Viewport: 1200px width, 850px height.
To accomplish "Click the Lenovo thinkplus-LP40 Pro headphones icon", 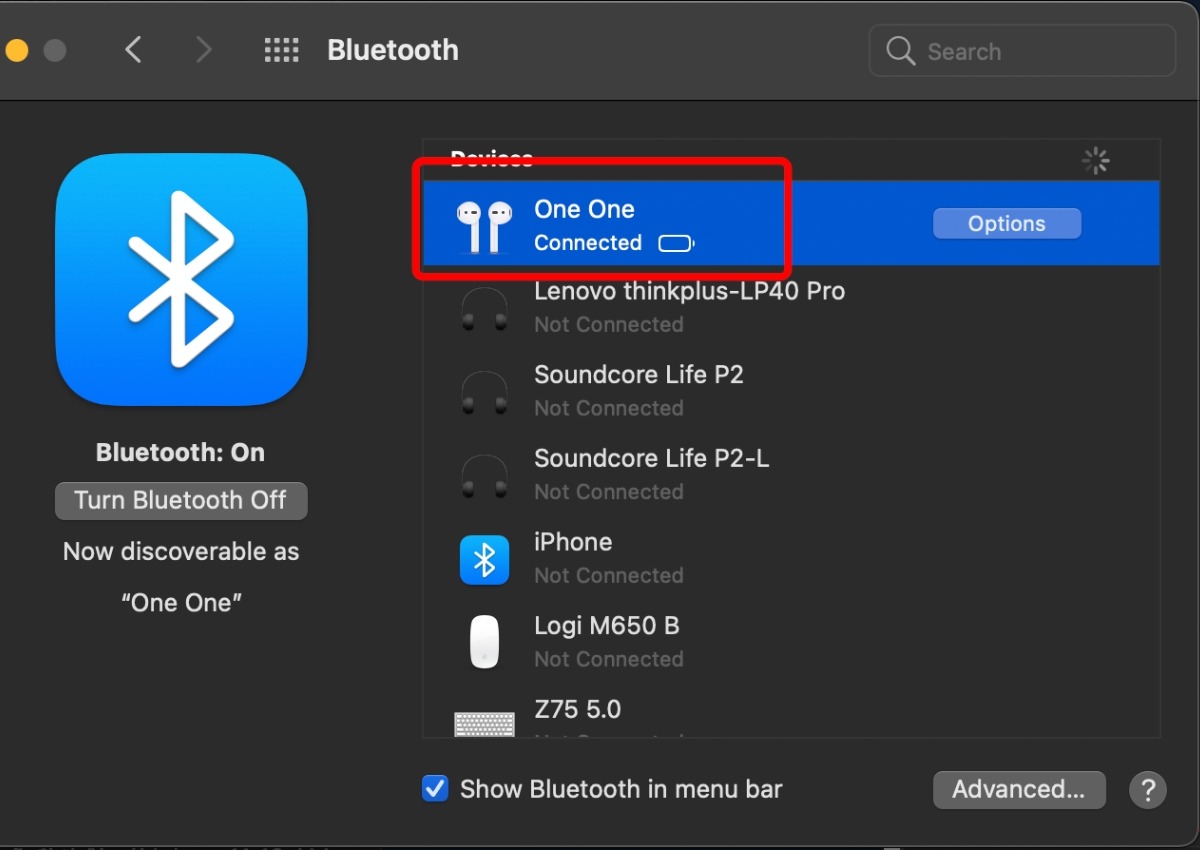I will 484,308.
